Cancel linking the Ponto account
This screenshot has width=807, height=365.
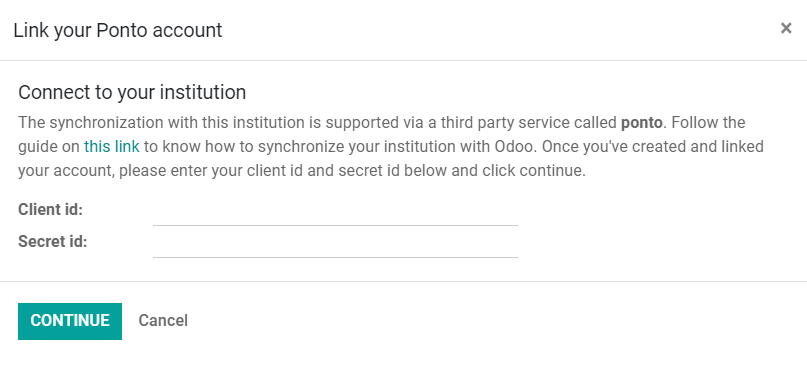pyautogui.click(x=163, y=321)
